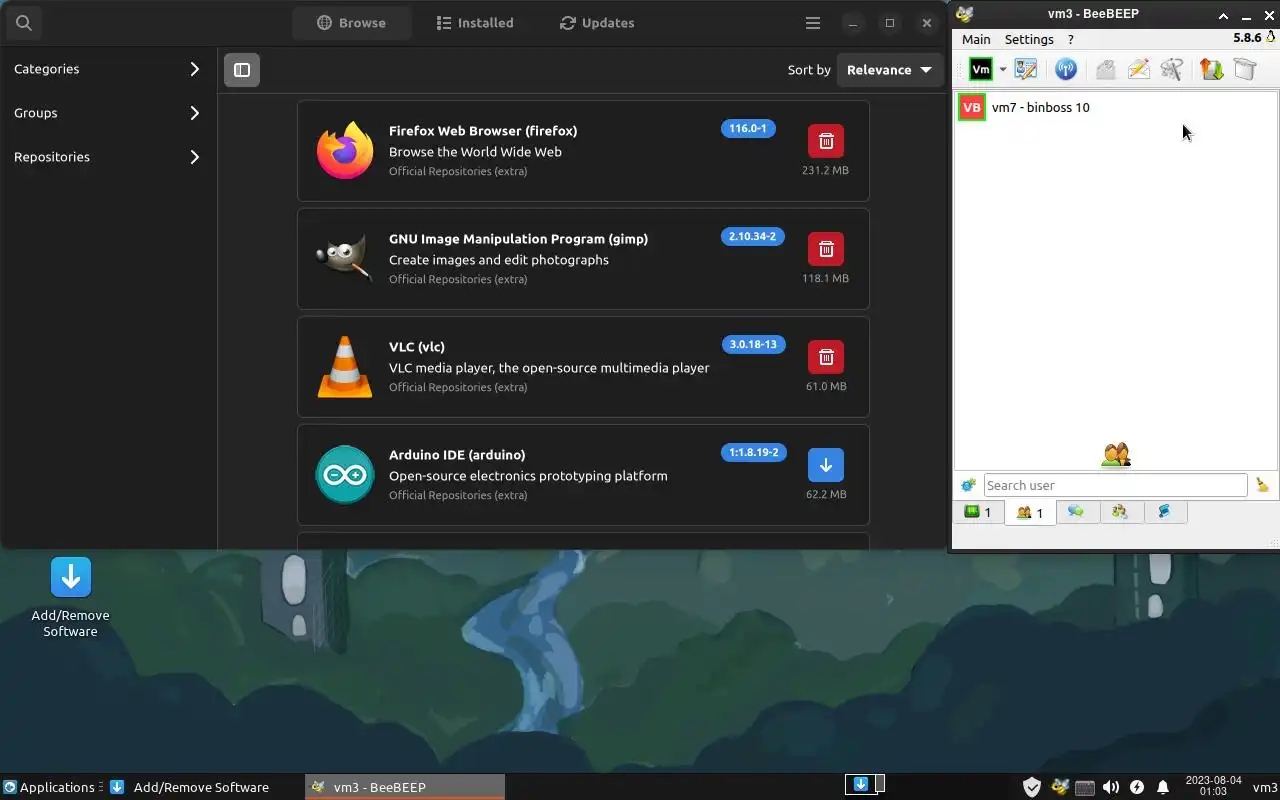The image size is (1280, 800).
Task: Expand the Categories section
Action: coord(108,69)
